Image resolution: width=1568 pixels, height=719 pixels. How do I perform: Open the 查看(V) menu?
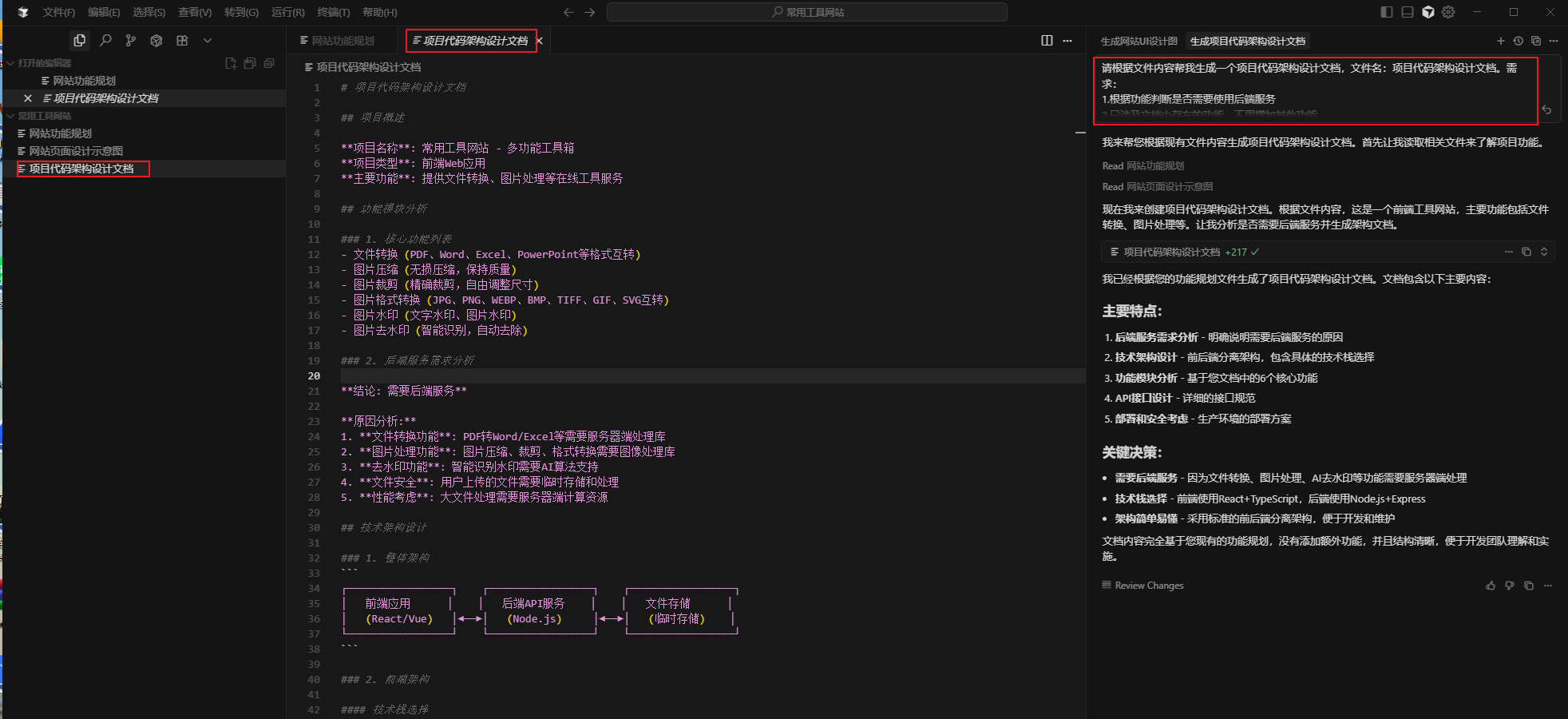click(x=195, y=12)
